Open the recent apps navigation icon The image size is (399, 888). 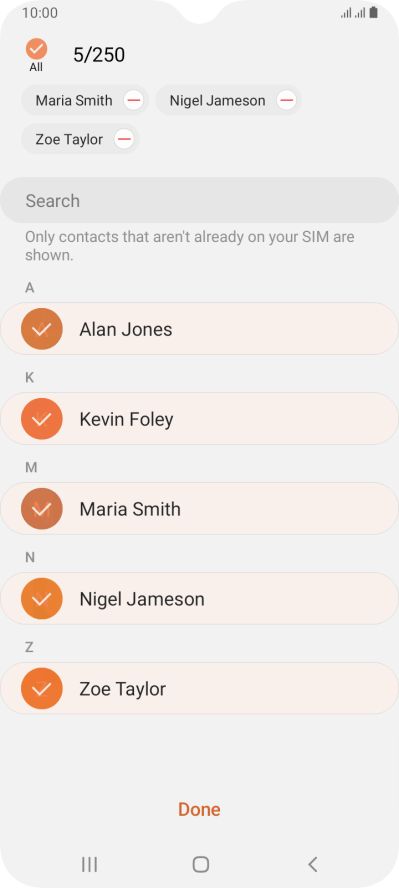click(89, 864)
